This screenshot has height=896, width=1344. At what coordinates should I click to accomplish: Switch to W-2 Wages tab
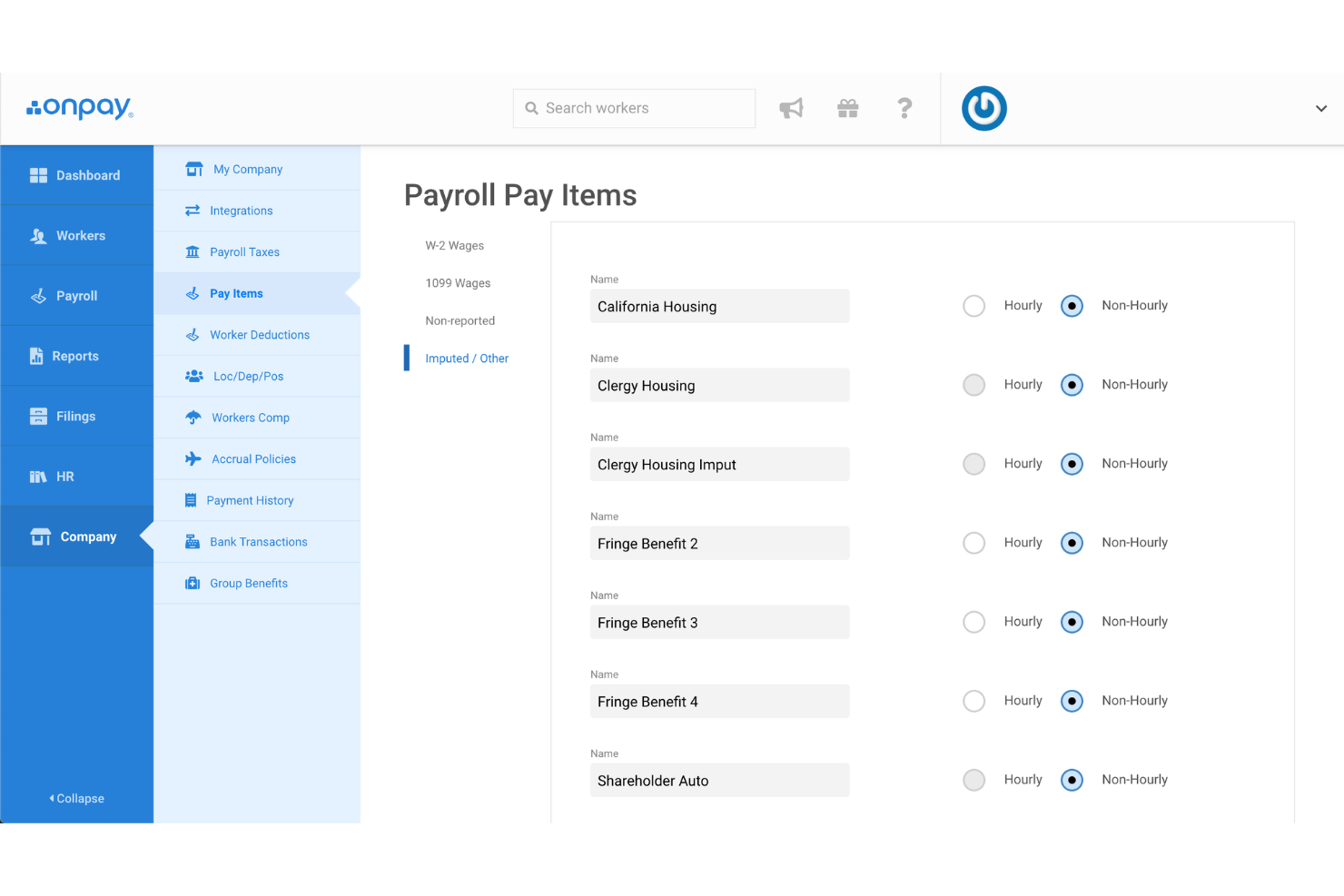point(455,246)
